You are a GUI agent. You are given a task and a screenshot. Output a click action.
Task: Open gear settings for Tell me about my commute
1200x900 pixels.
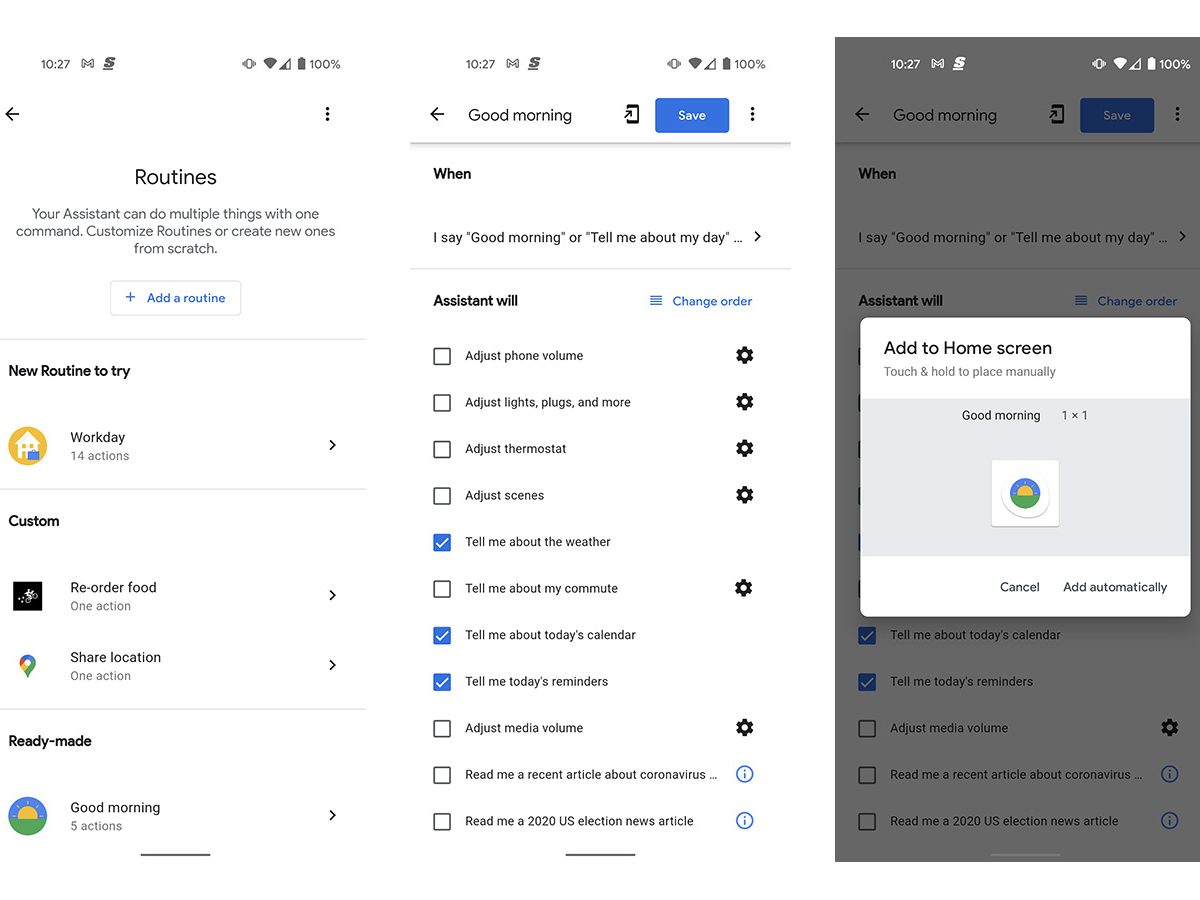pyautogui.click(x=743, y=588)
